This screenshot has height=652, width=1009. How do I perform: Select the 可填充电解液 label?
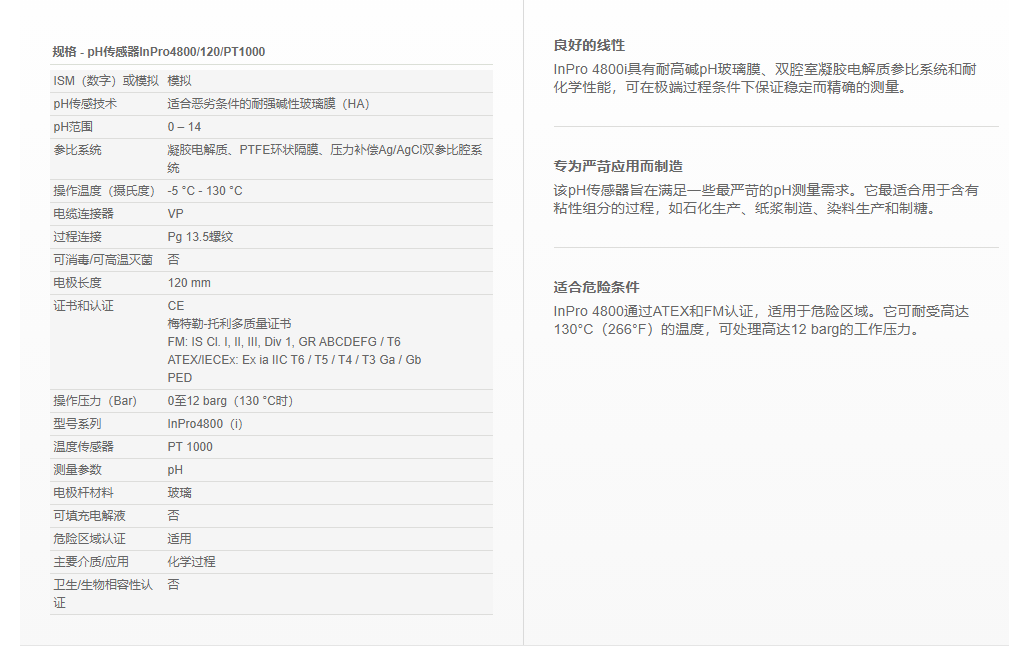(89, 516)
